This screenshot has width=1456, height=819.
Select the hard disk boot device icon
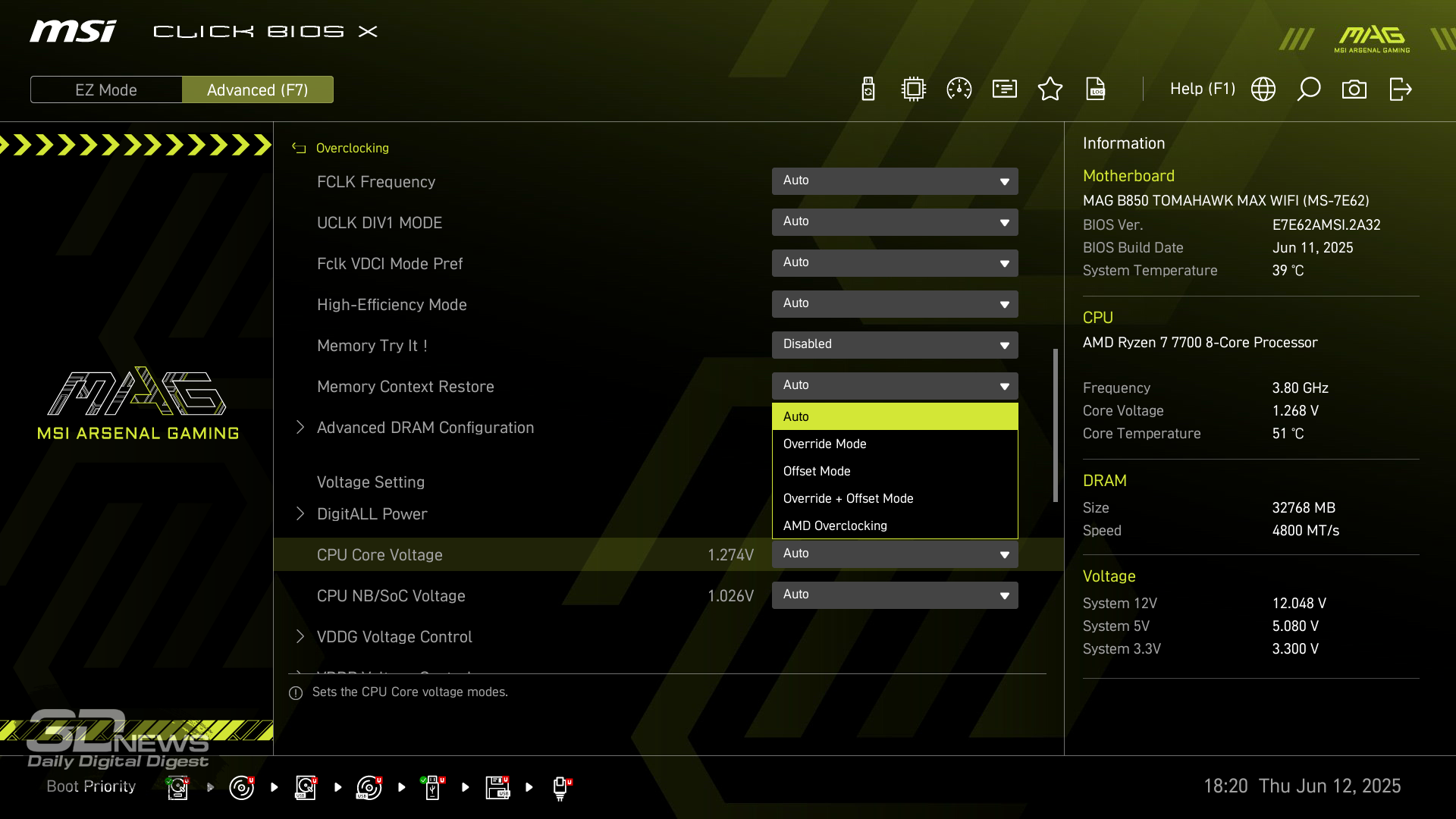tap(178, 788)
